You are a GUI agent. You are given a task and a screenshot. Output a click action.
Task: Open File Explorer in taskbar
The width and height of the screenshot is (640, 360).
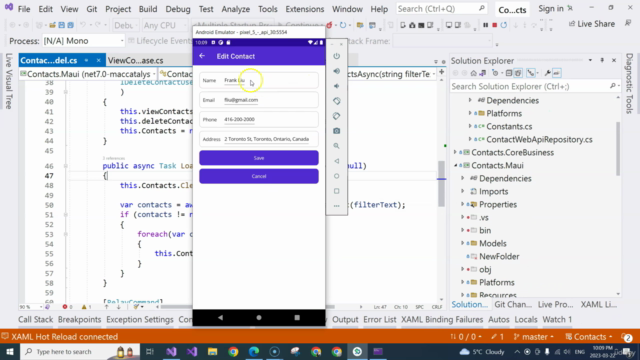point(213,351)
